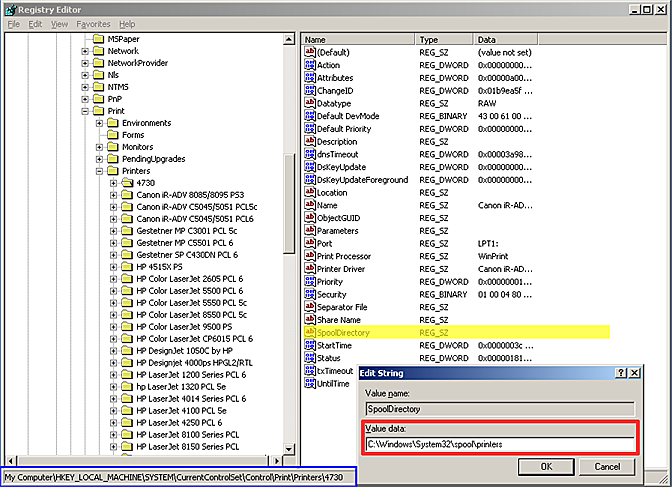Image resolution: width=672 pixels, height=487 pixels.
Task: Click the binary icon beside Attributes
Action: [x=310, y=78]
